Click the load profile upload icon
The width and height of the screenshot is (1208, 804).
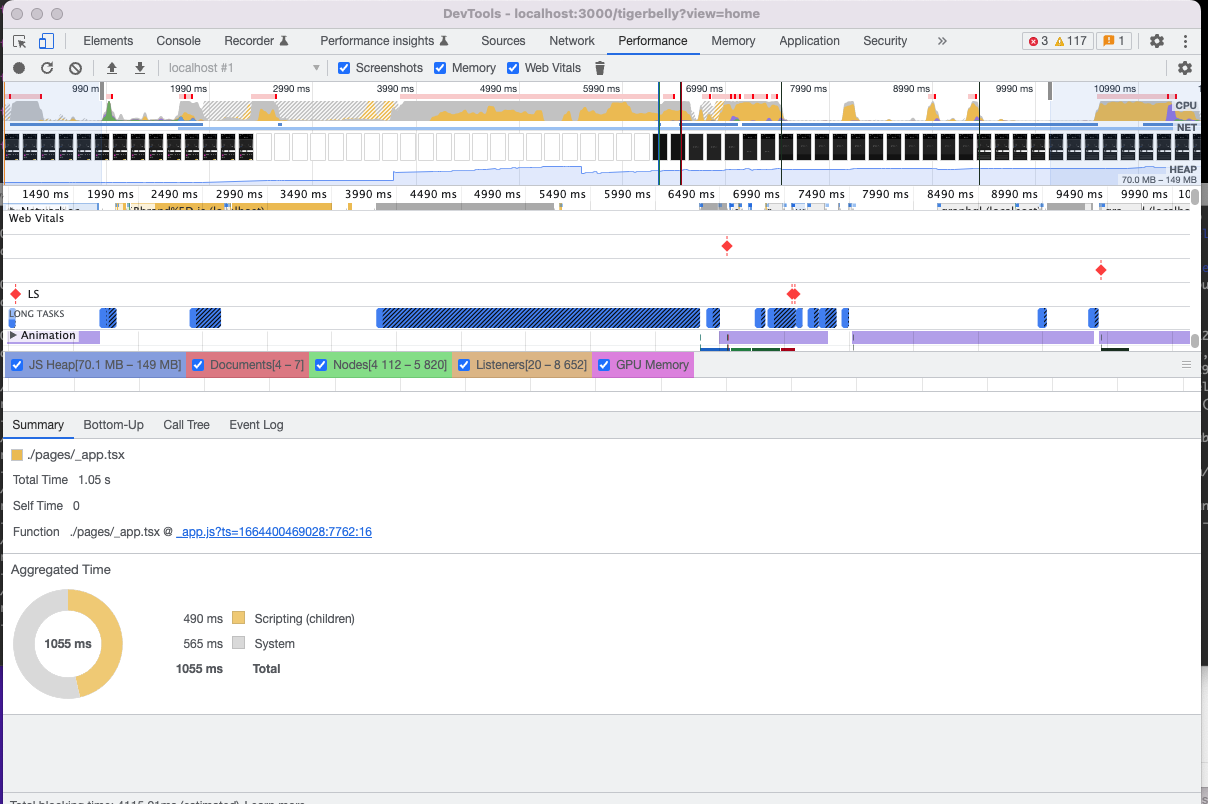112,68
